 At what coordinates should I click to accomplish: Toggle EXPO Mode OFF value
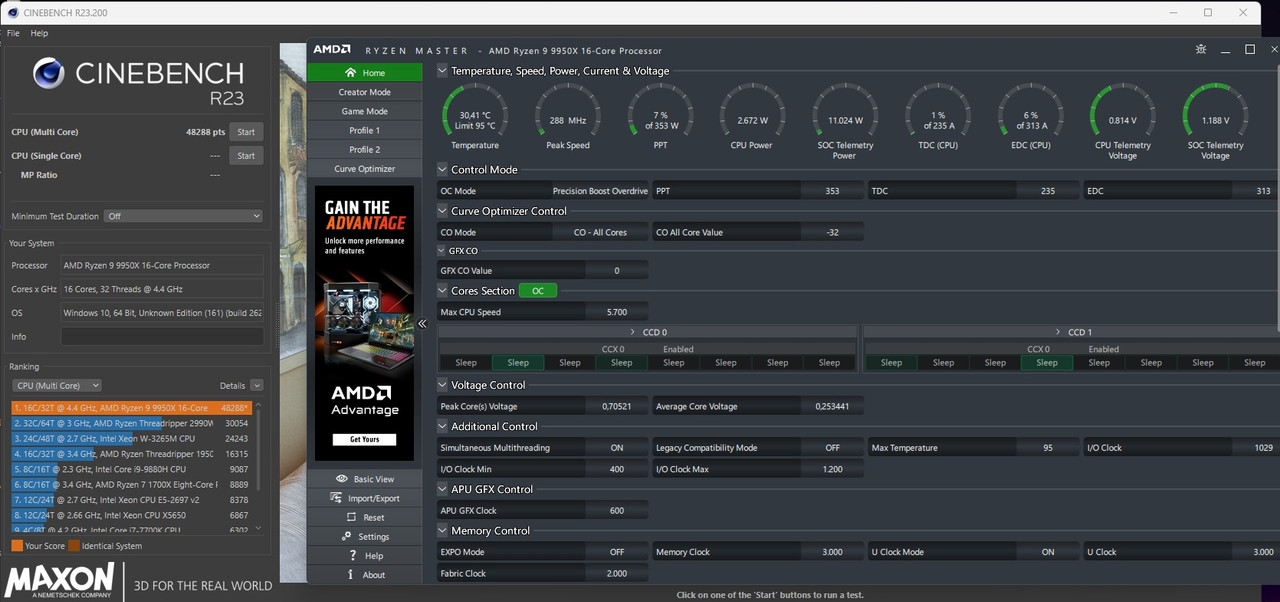pos(617,552)
